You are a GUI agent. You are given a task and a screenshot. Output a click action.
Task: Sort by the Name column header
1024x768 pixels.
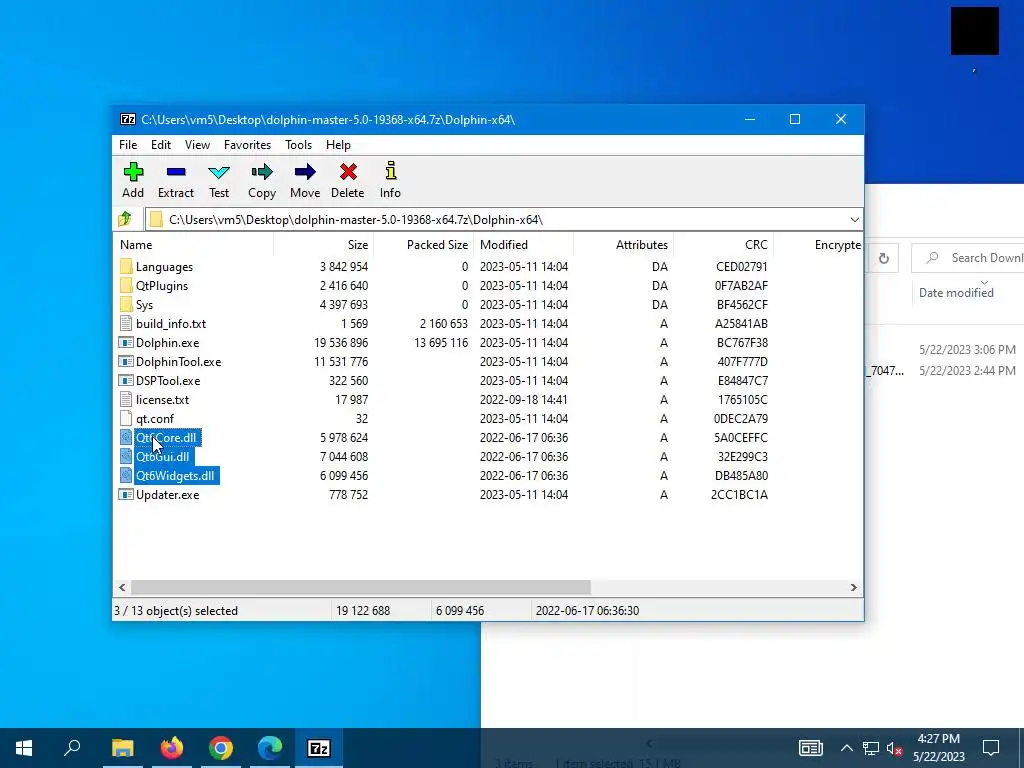(193, 245)
